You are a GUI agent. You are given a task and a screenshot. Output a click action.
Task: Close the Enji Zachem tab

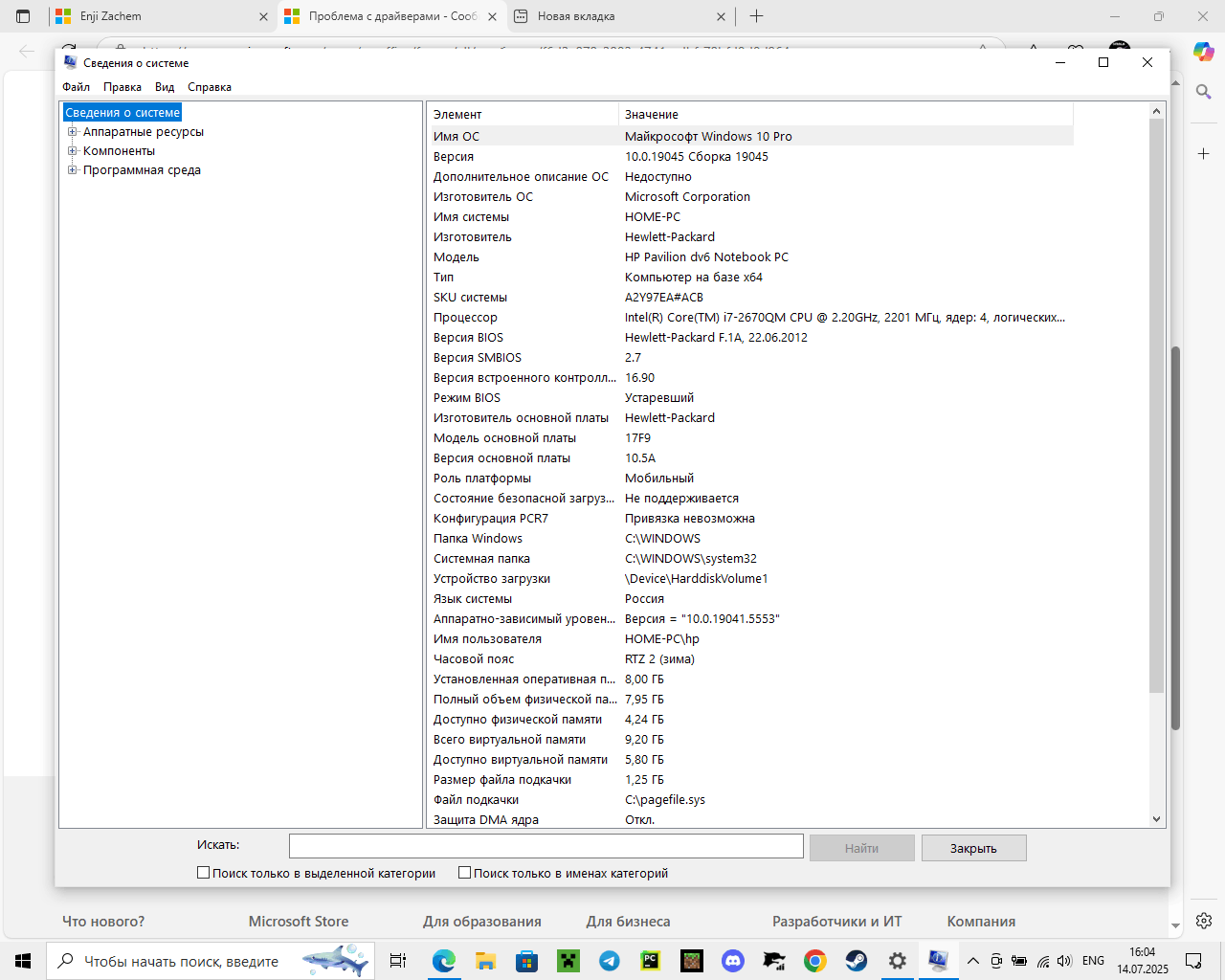click(263, 16)
